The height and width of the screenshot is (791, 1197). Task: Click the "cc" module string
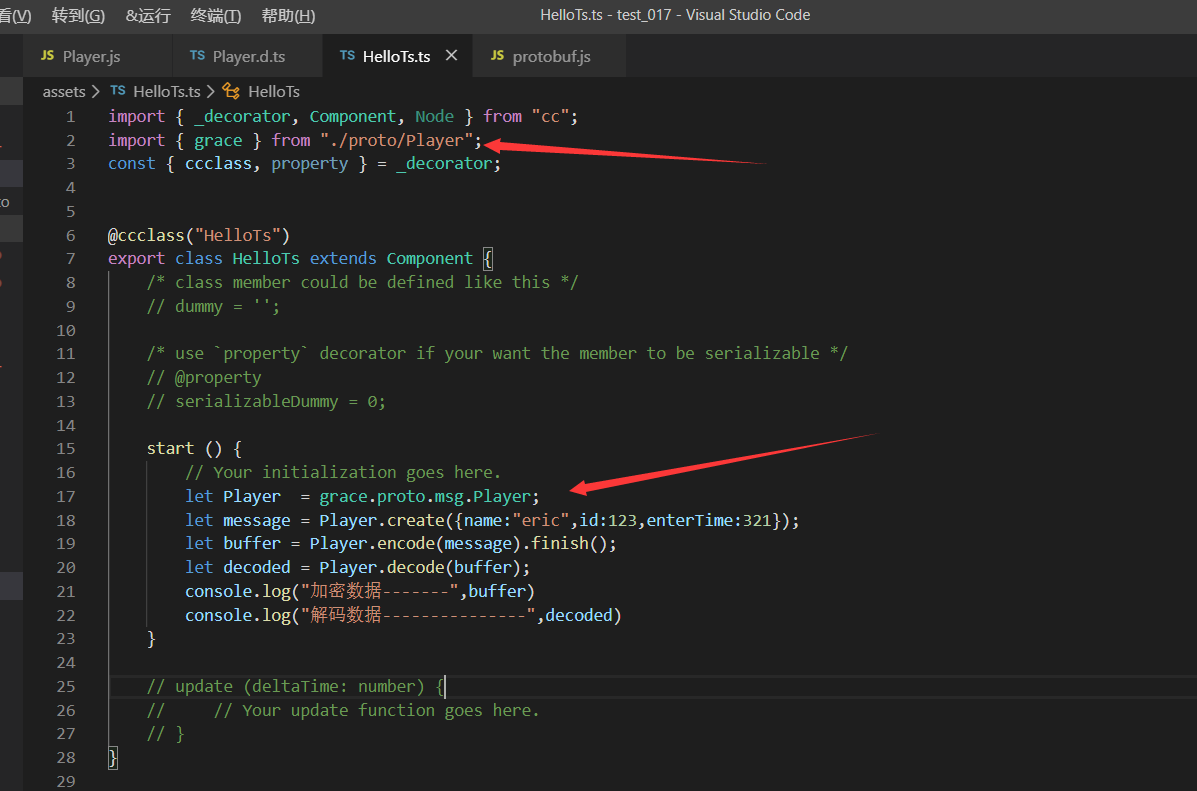pyautogui.click(x=550, y=117)
